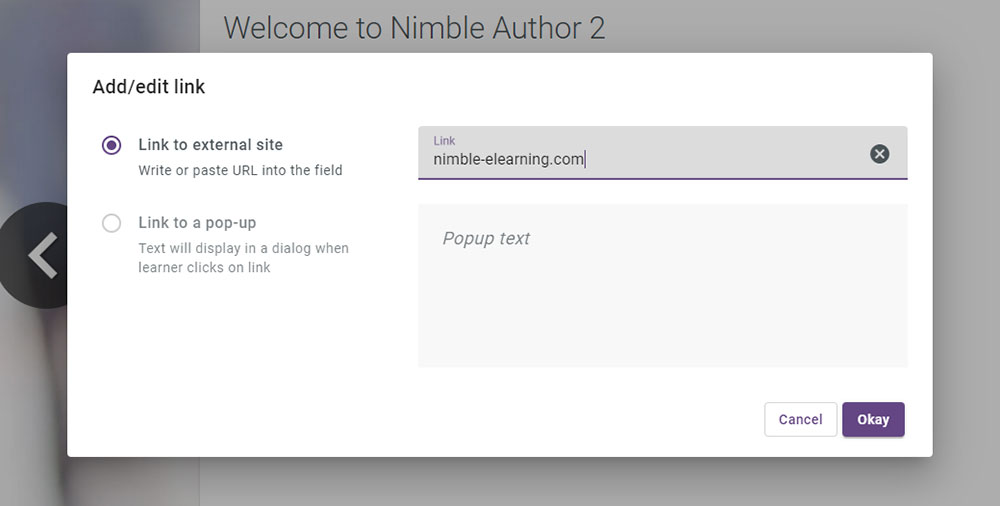The width and height of the screenshot is (1000, 506).
Task: Click the 'Welcome to Nimble Author 2' heading
Action: [414, 28]
